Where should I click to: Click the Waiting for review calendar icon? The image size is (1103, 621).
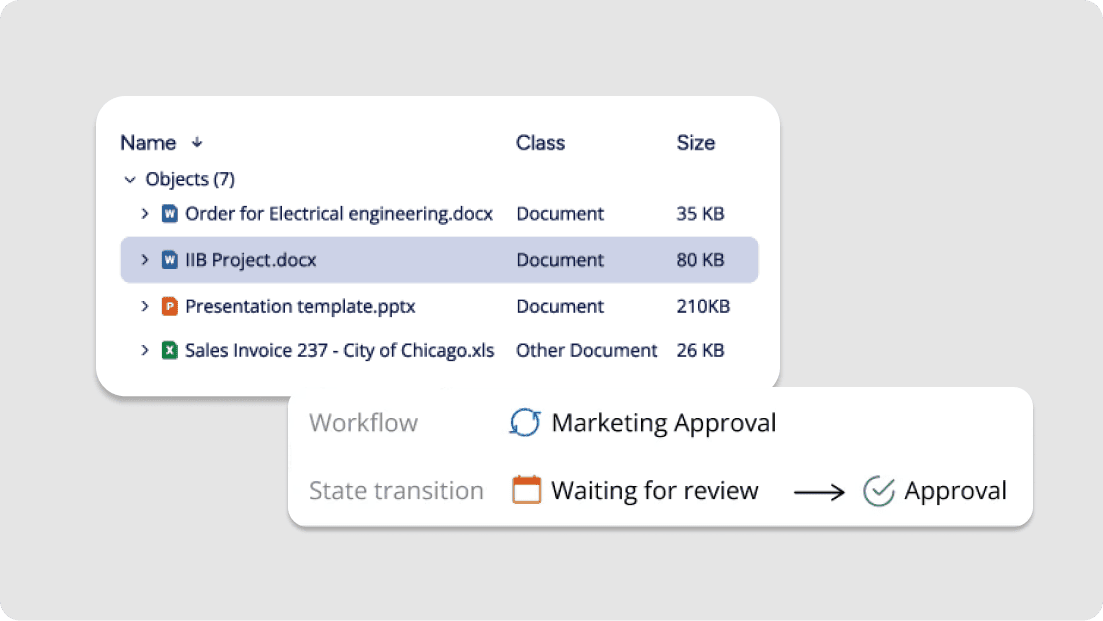(x=526, y=490)
